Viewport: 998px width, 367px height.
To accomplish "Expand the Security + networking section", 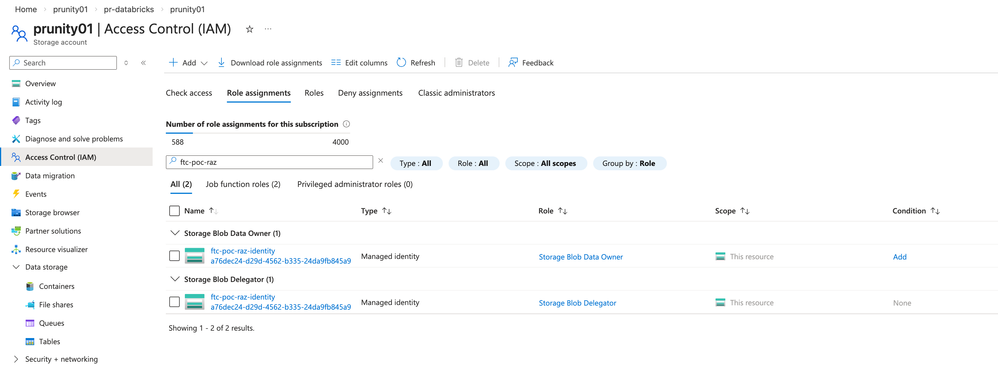I will click(16, 359).
